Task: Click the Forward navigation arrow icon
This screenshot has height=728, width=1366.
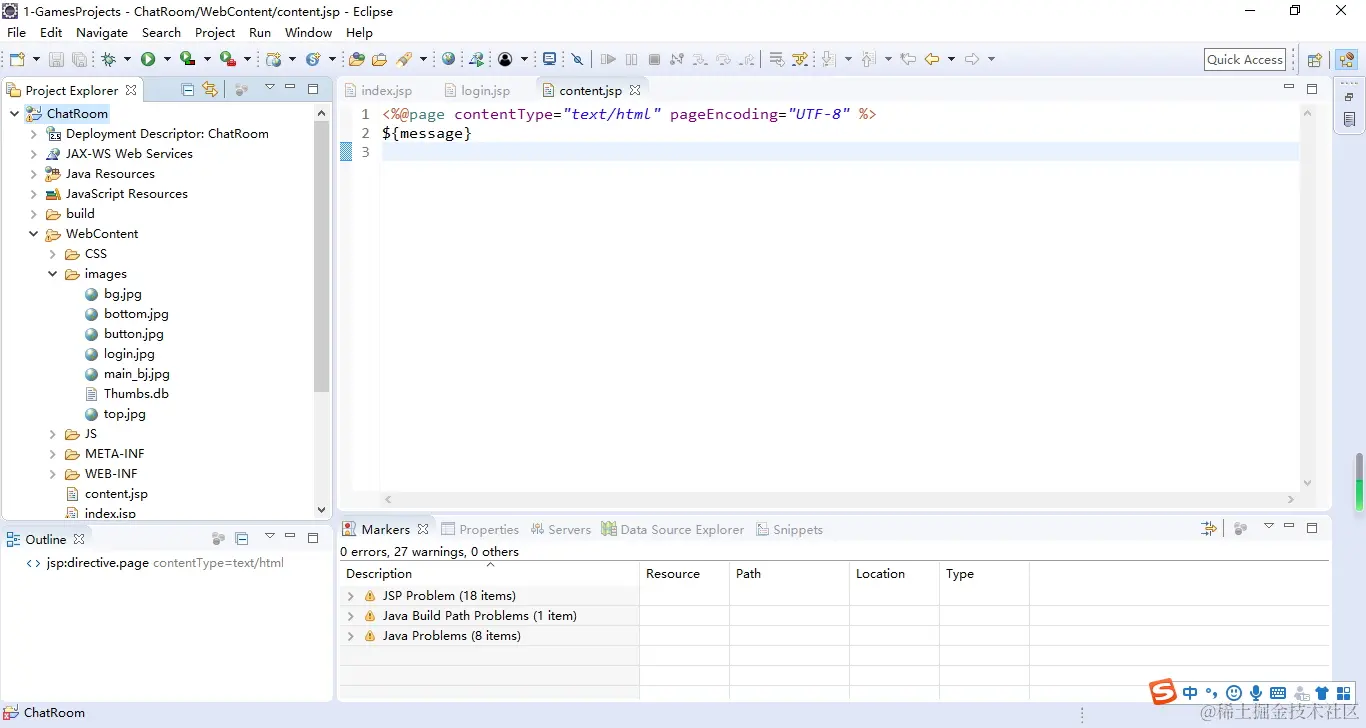Action: point(972,59)
